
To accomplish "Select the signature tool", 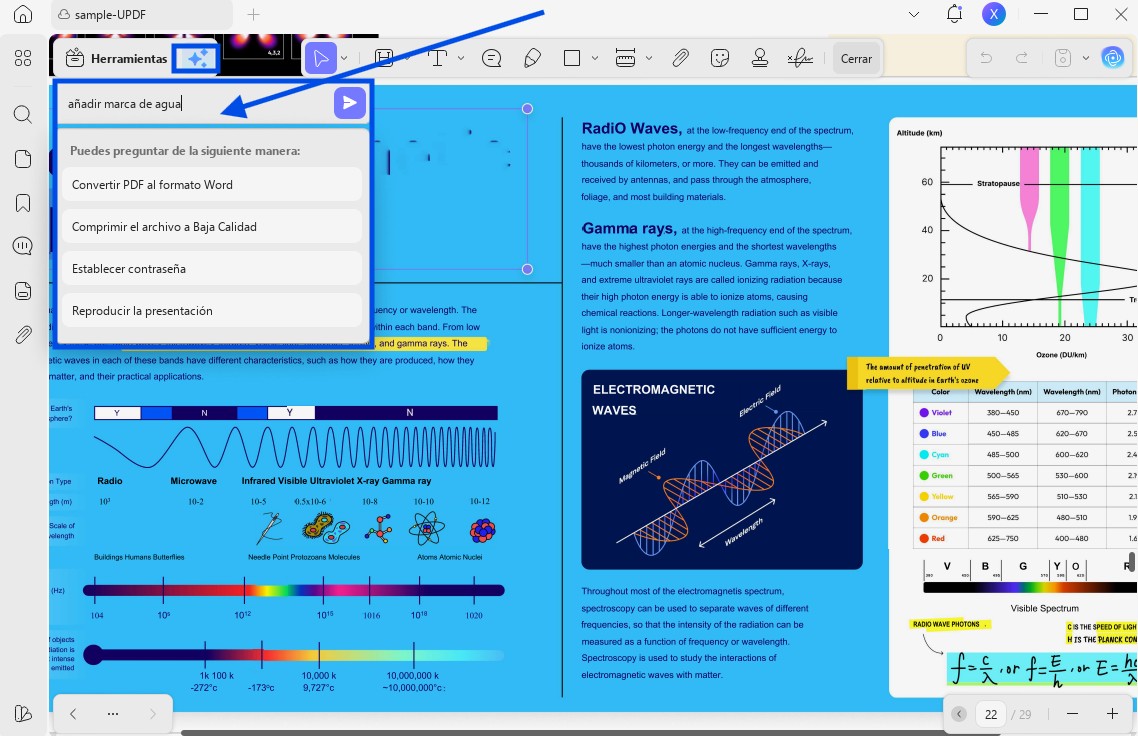I will pos(799,58).
